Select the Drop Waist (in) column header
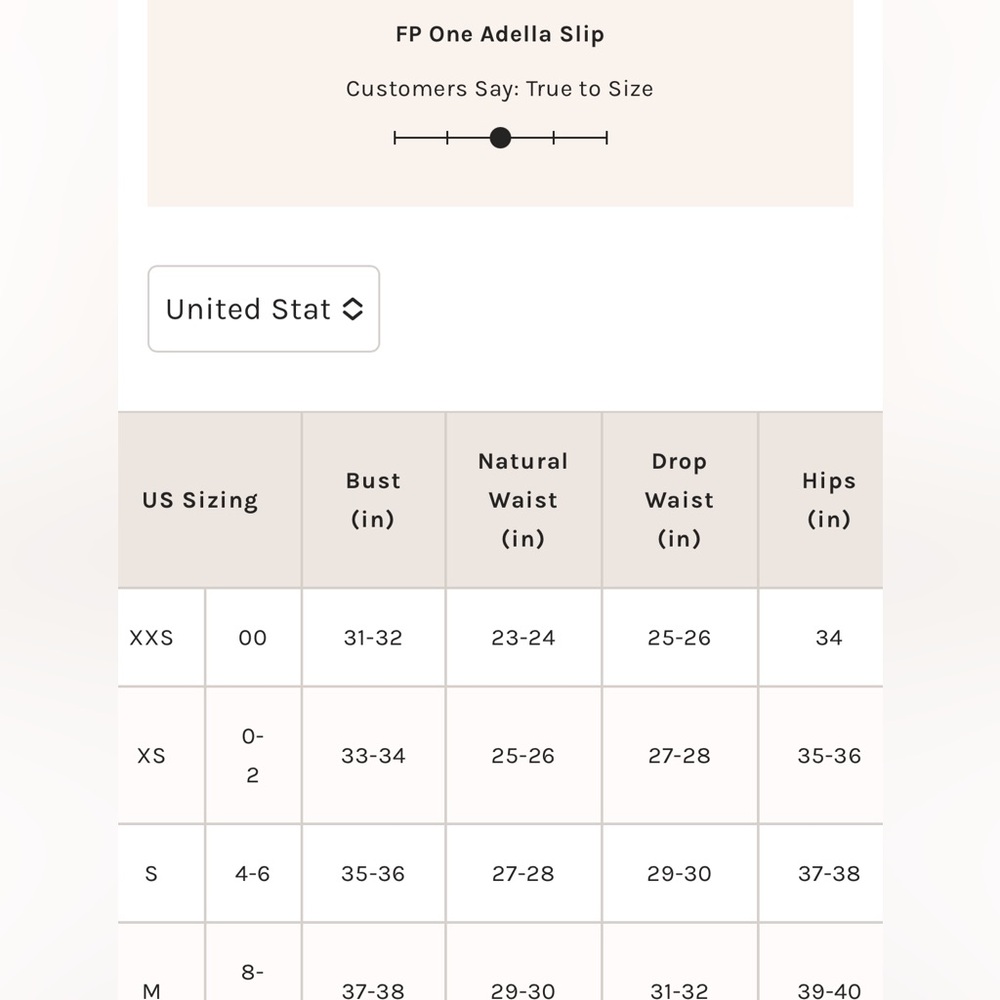 pyautogui.click(x=679, y=500)
